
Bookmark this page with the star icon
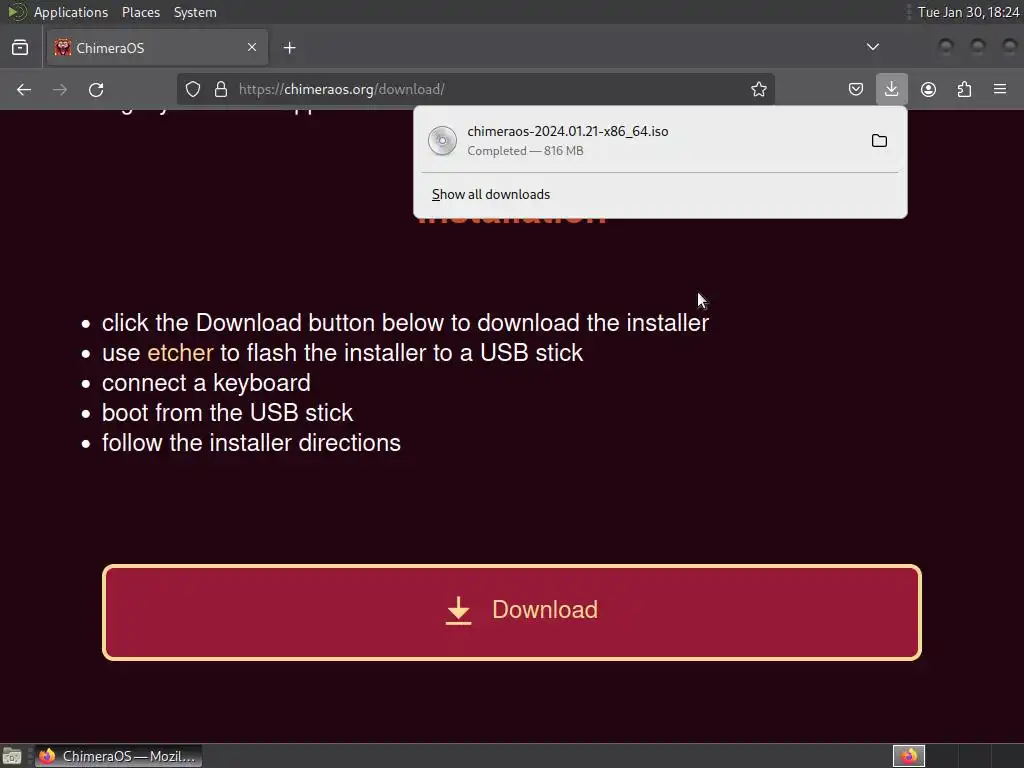coord(758,89)
